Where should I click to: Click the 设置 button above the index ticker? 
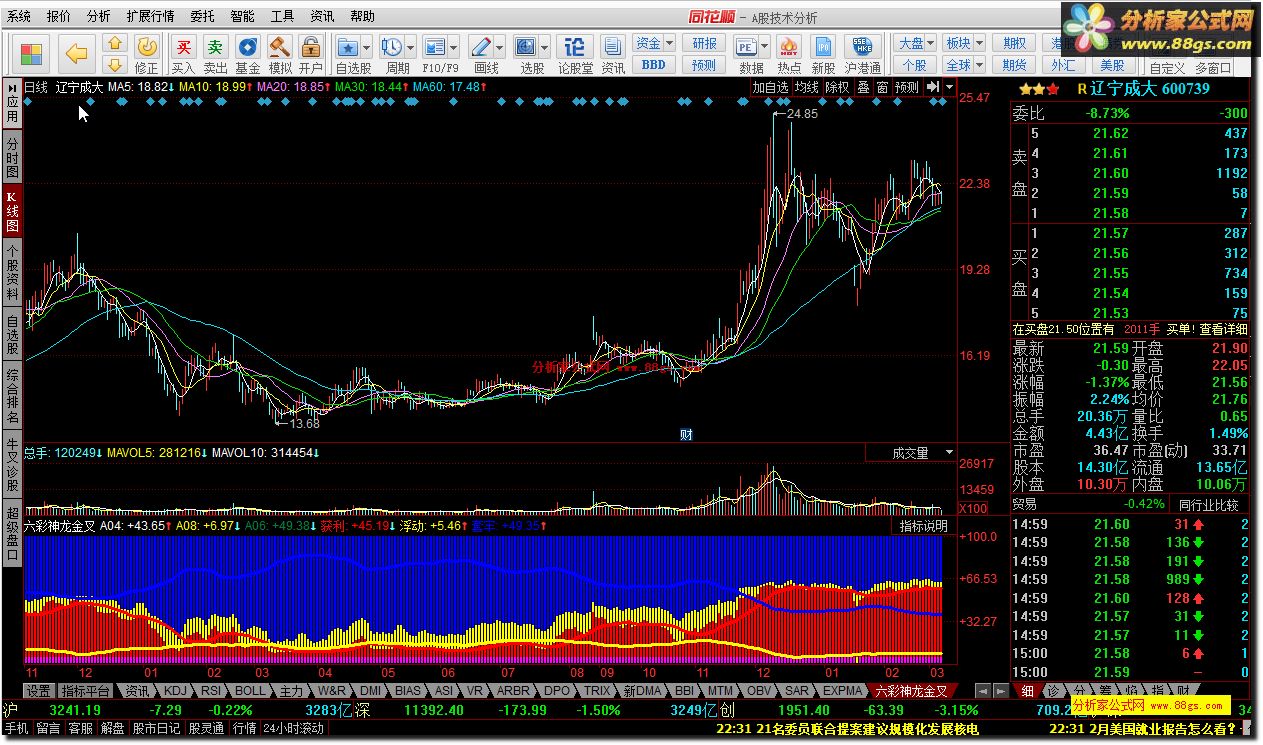click(x=38, y=691)
